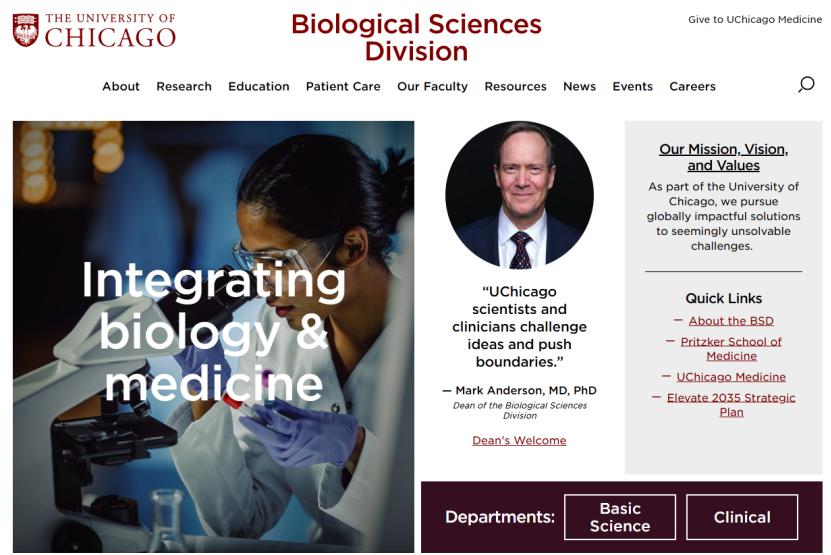The image size is (831, 555).
Task: Click the search magnifier icon
Action: pyautogui.click(x=805, y=85)
